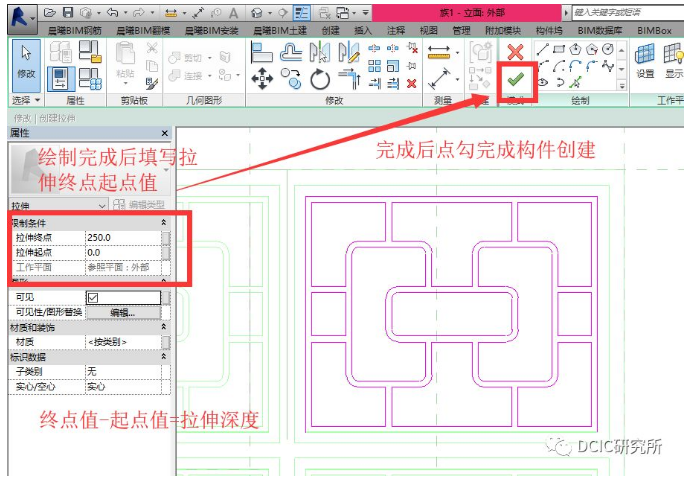This screenshot has height=480, width=690.
Task: Click the 拉伸终点 value field 250.0
Action: pos(123,238)
